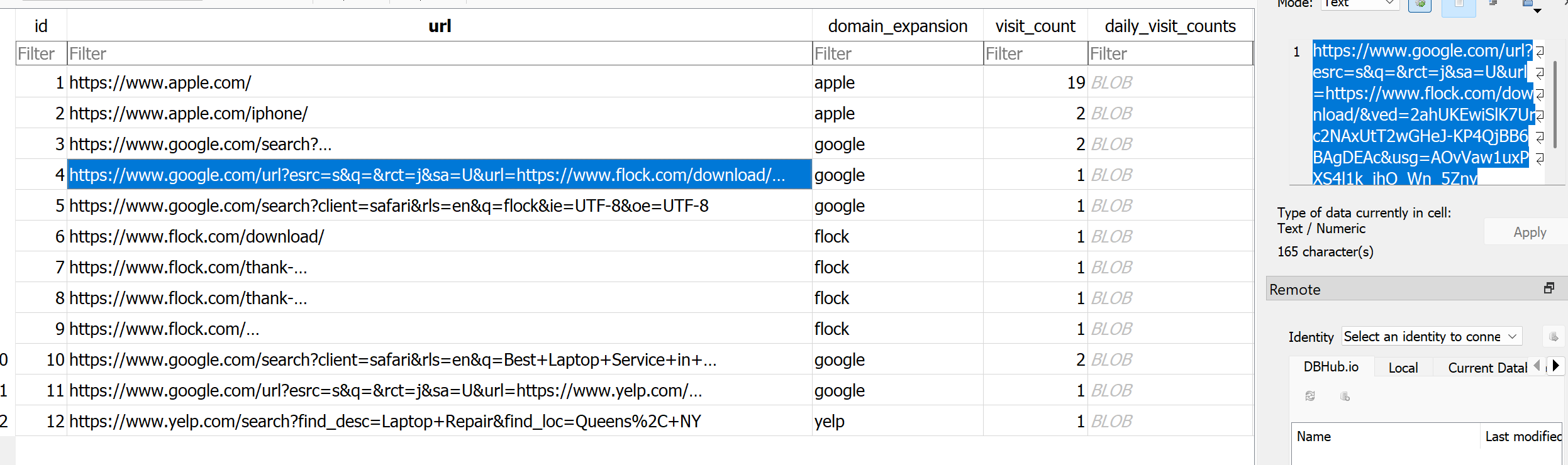Open the cell import/export menu icon

tap(1529, 5)
